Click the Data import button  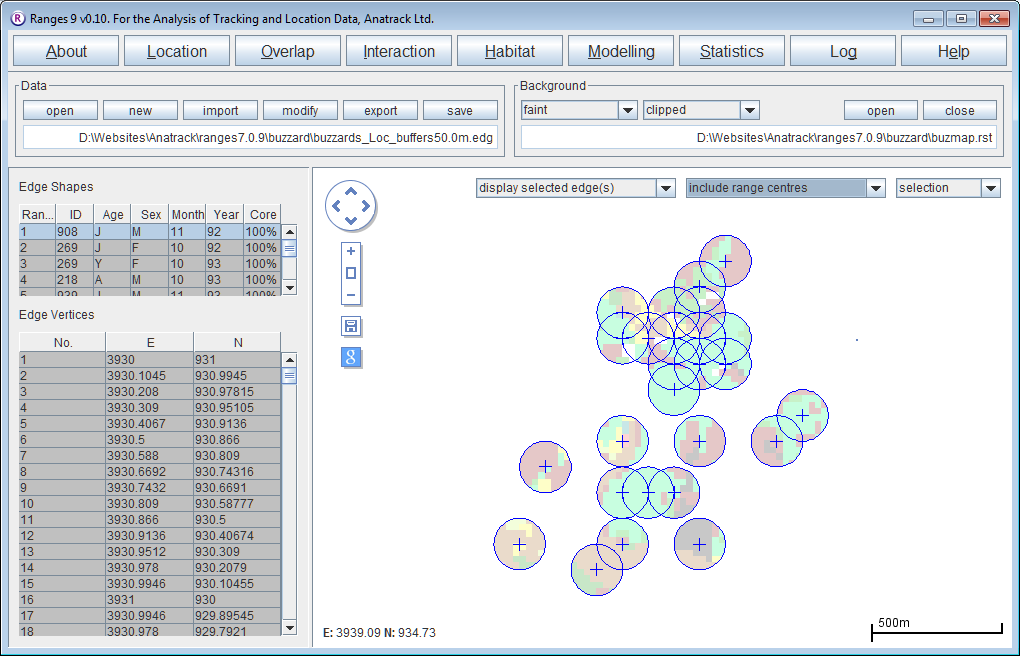click(220, 111)
